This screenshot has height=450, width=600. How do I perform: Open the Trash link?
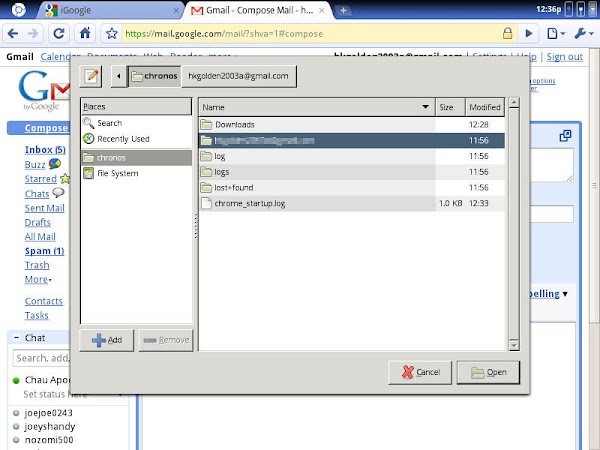click(37, 265)
